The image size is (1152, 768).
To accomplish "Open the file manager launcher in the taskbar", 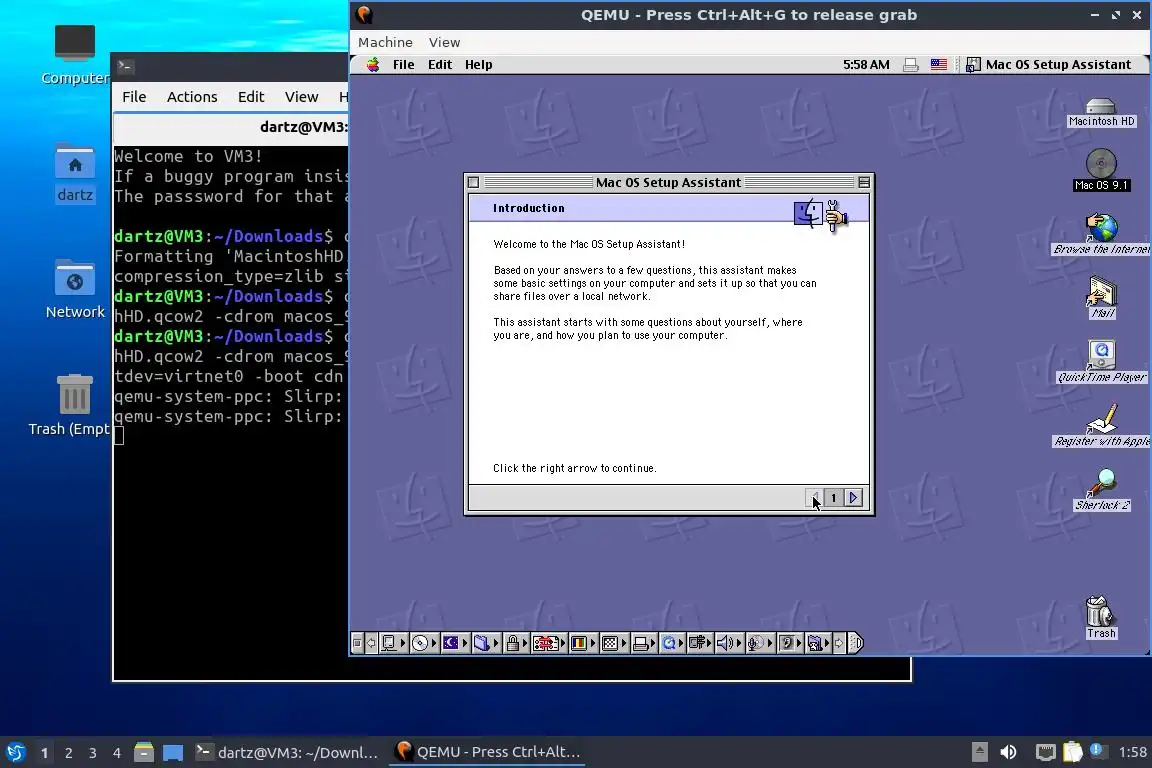I will coord(144,752).
